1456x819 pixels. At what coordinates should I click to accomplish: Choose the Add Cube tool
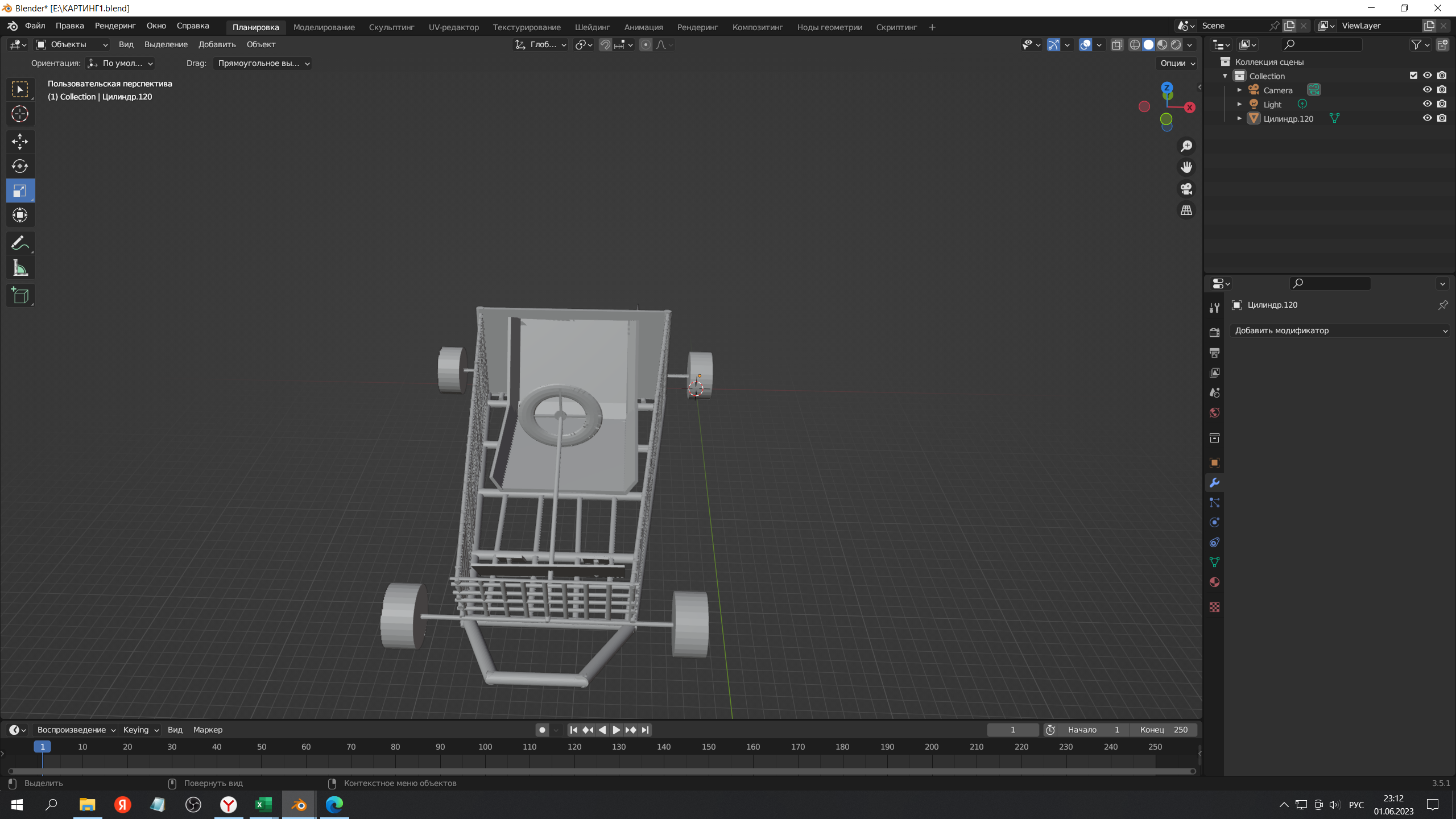[x=20, y=295]
